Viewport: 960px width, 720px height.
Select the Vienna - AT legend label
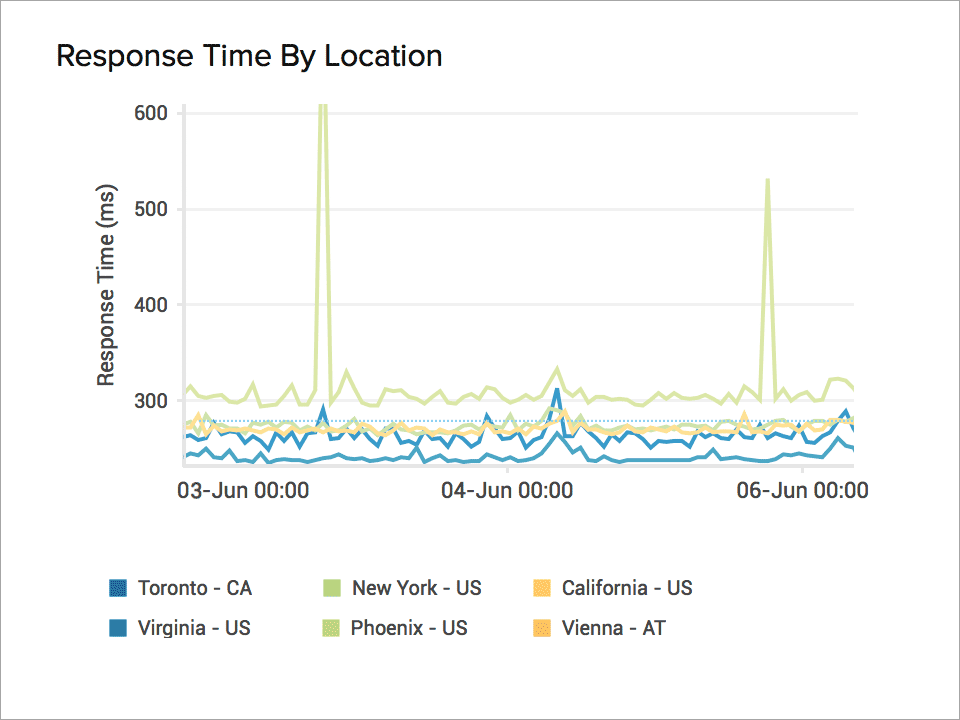(x=615, y=628)
